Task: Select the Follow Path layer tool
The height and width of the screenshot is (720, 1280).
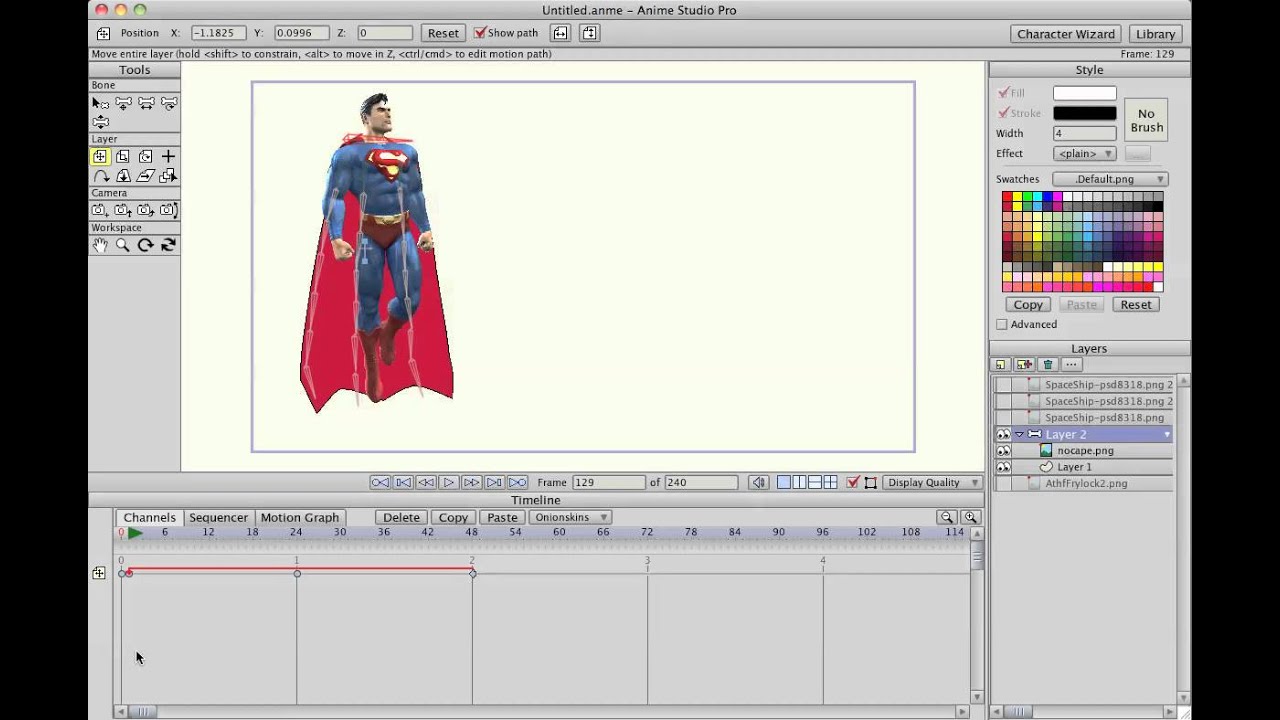Action: 100,176
